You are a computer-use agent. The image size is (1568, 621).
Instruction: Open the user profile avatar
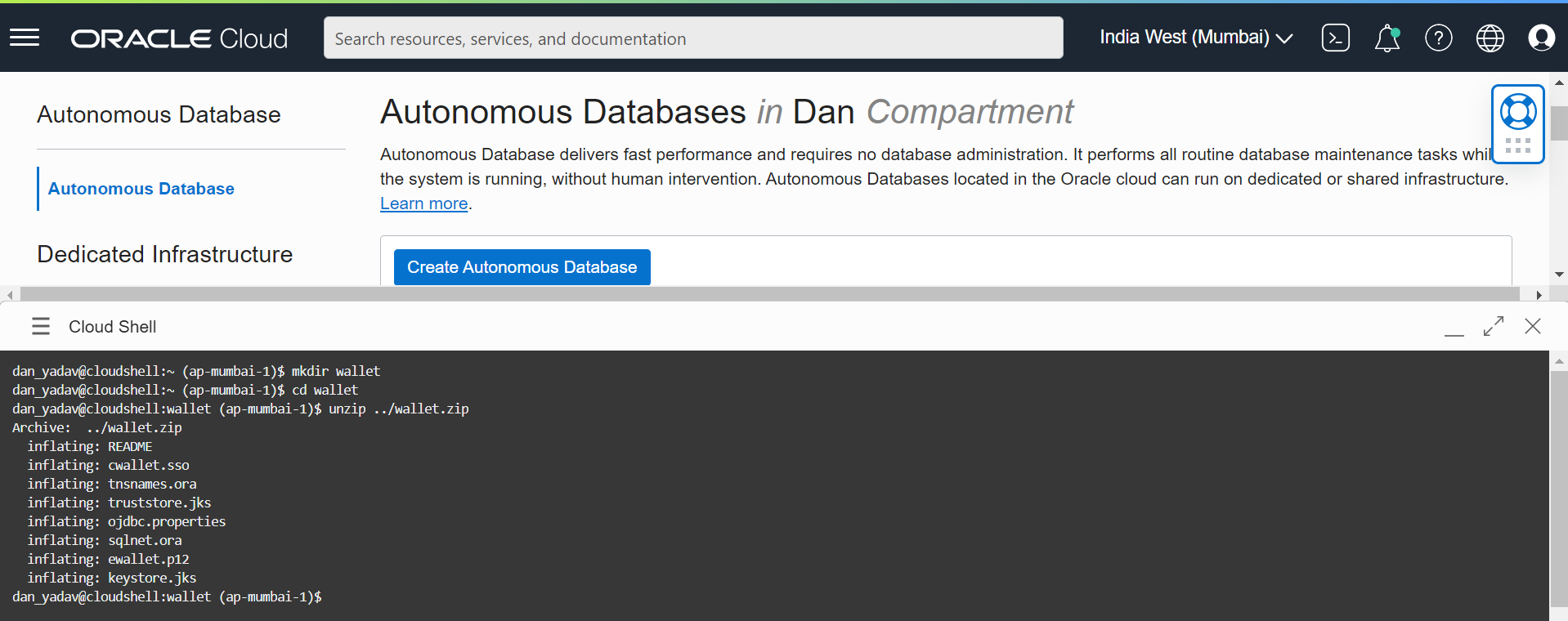[x=1541, y=38]
